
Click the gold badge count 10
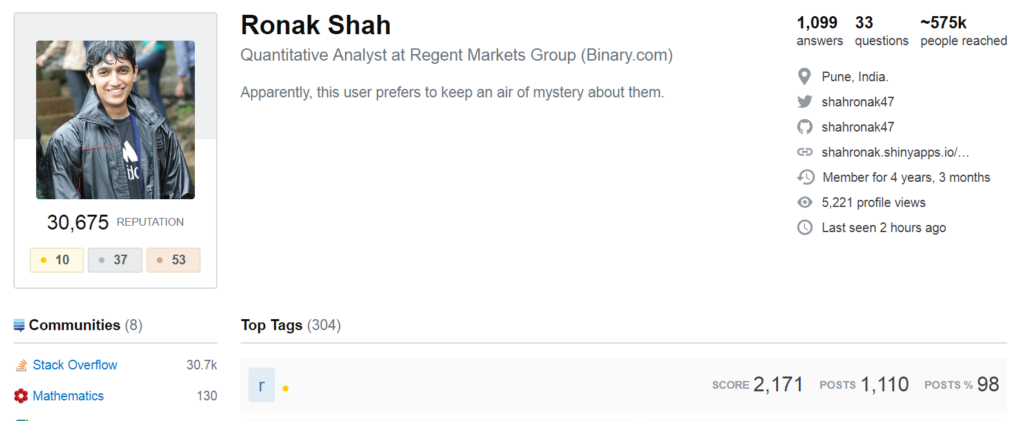(x=56, y=260)
